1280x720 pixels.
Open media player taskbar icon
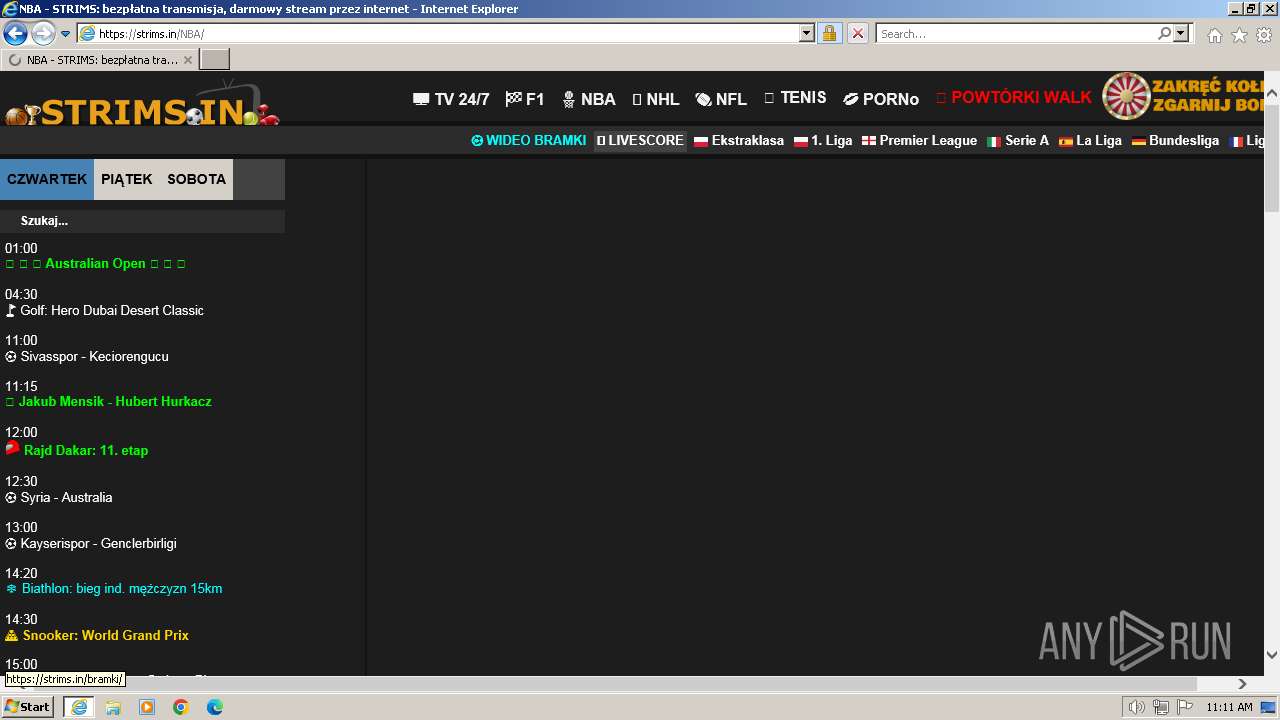[x=147, y=707]
